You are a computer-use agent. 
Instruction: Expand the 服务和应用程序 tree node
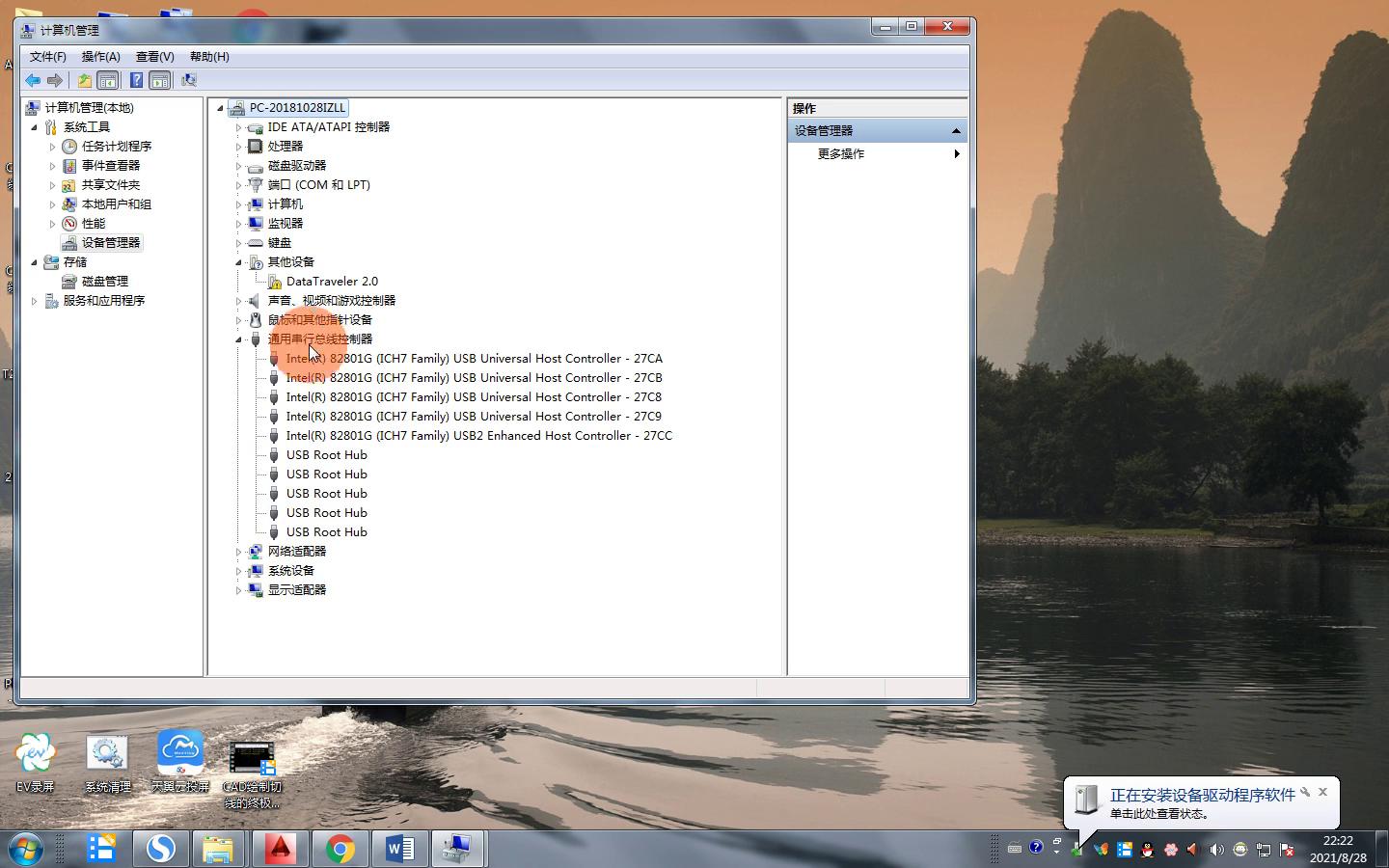[x=35, y=301]
